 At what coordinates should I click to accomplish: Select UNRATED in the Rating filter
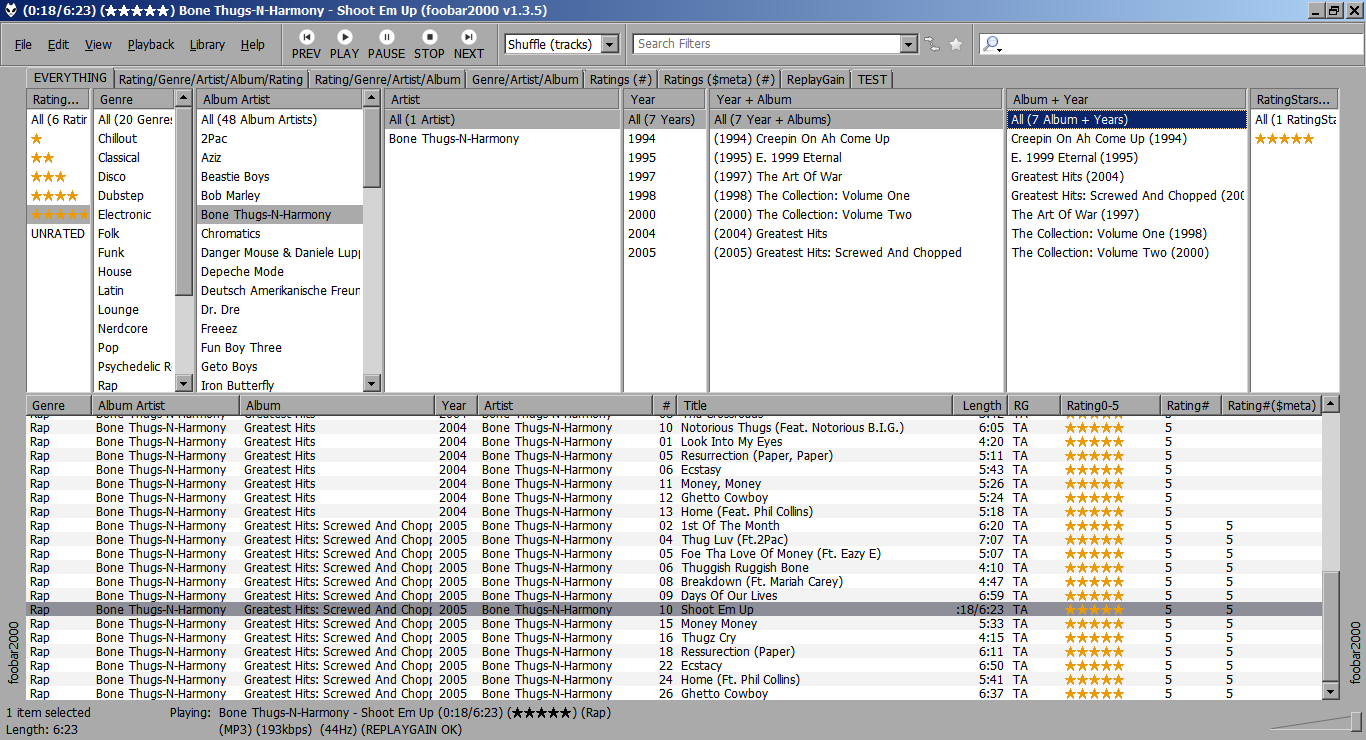point(58,234)
